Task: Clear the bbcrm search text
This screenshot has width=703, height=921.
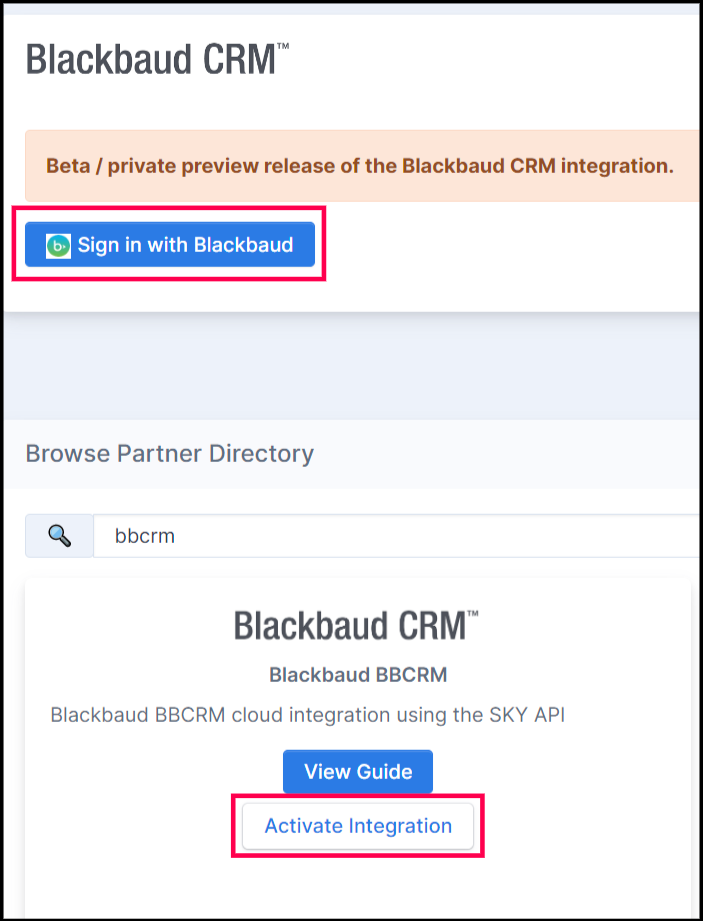Action: pos(143,535)
